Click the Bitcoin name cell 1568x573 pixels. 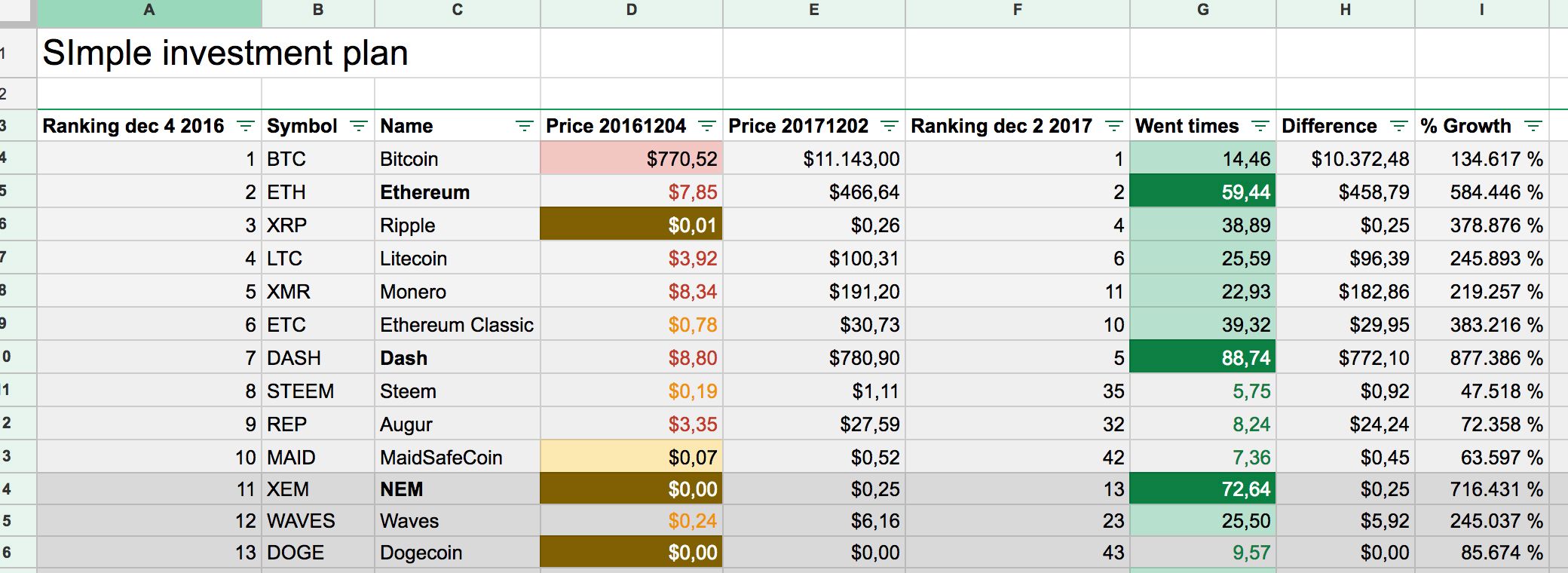[x=458, y=159]
